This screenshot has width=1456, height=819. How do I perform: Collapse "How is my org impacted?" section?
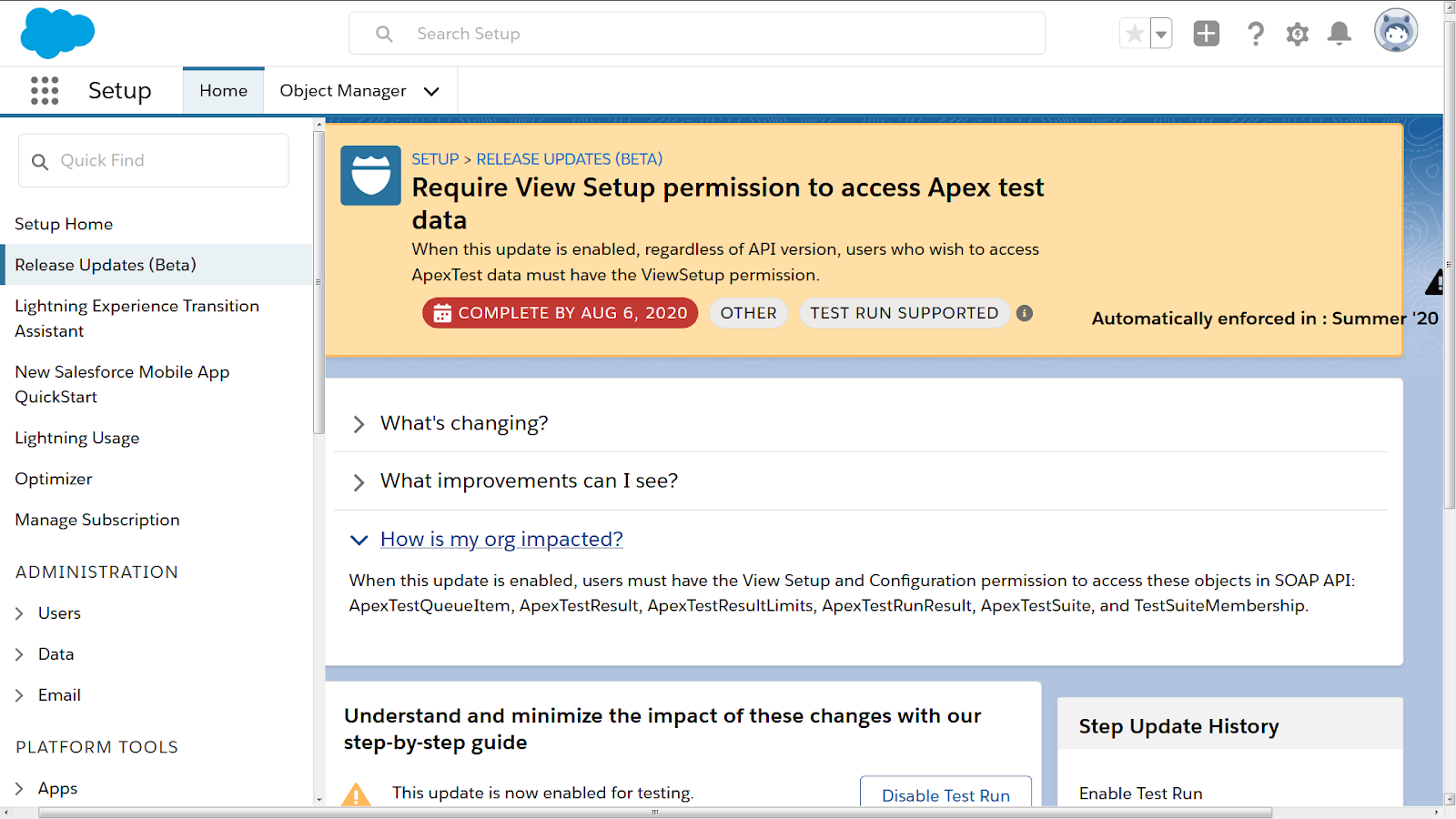[x=359, y=540]
